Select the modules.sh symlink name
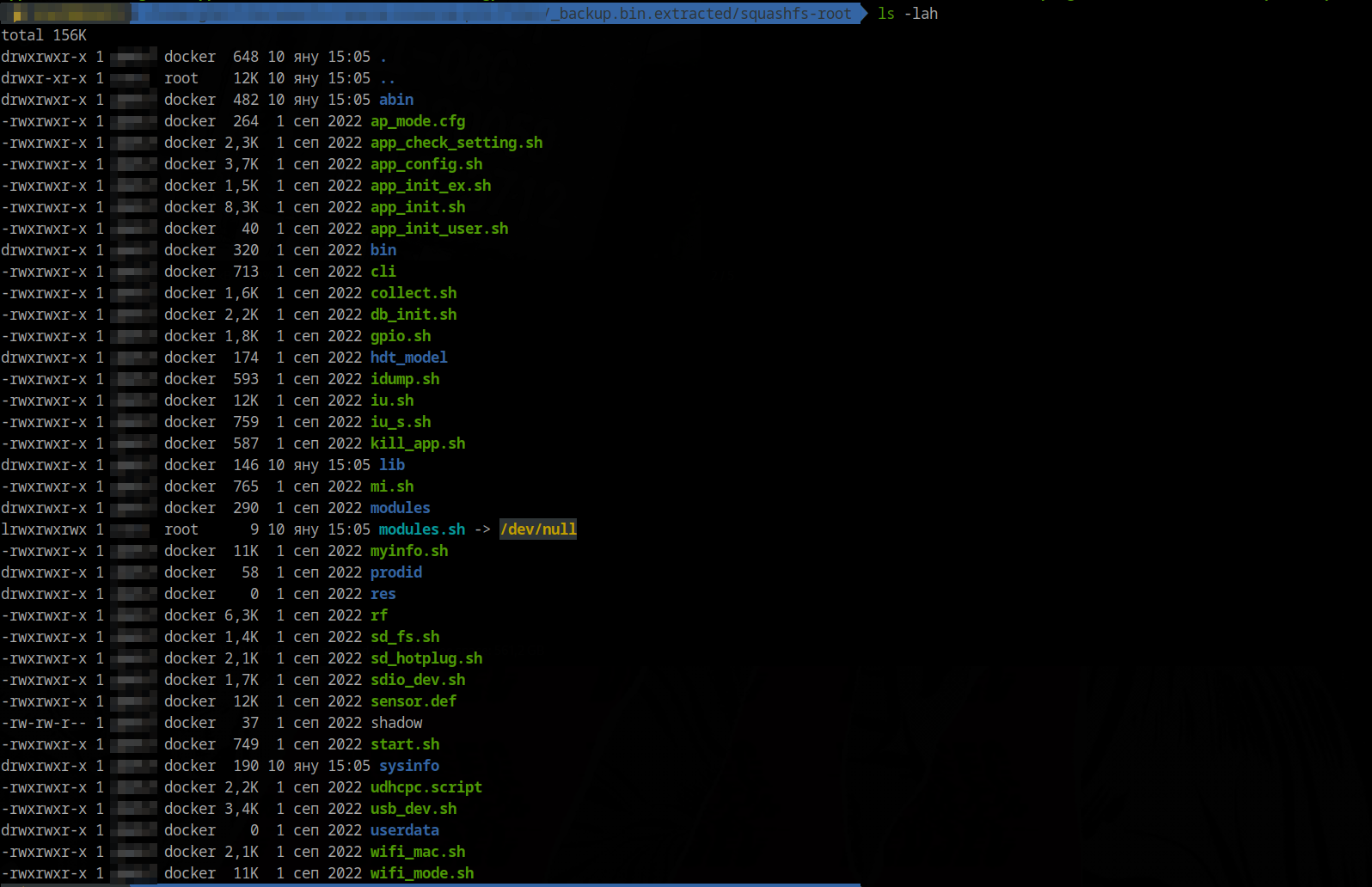1372x887 pixels. coord(422,529)
